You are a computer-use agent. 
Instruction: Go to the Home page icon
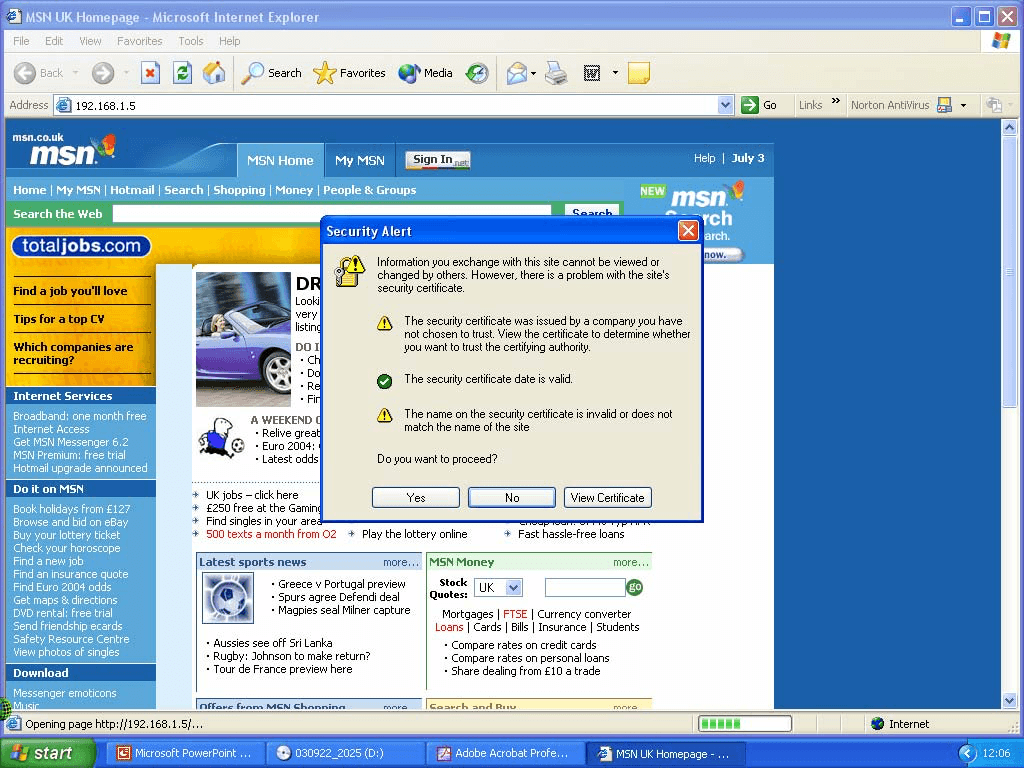(x=214, y=73)
